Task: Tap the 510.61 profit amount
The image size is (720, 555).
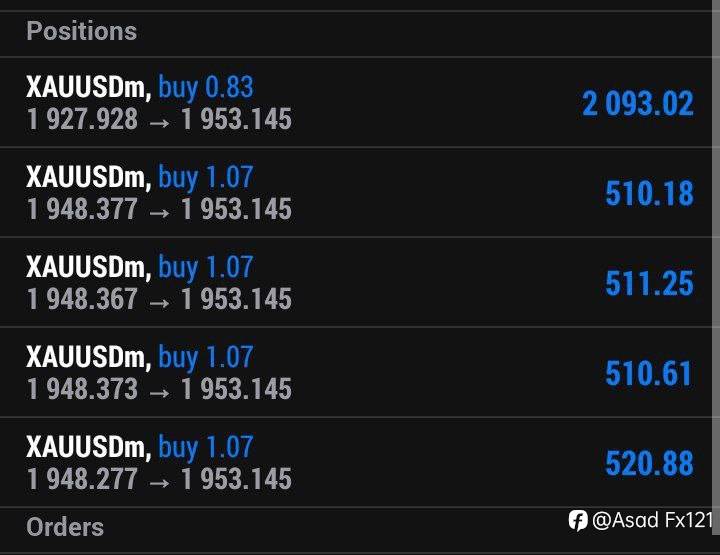Action: pyautogui.click(x=648, y=373)
